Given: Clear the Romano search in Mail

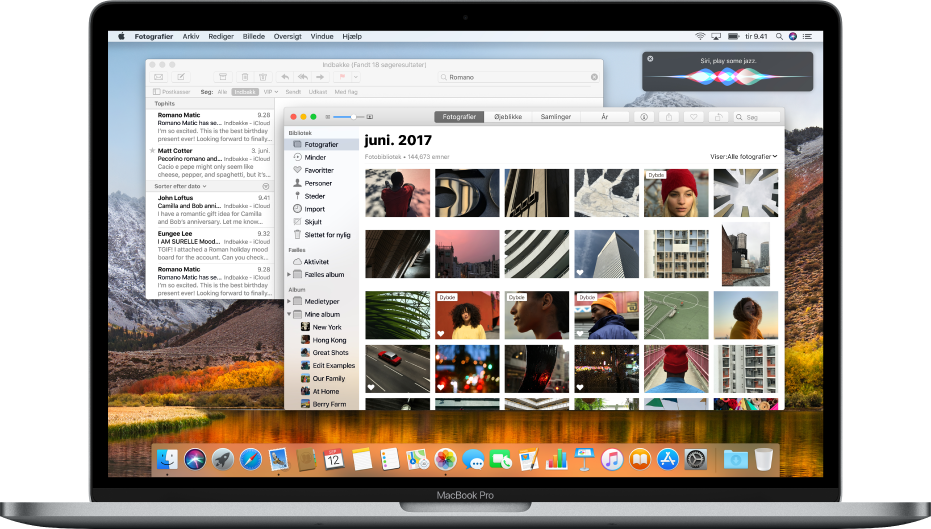Looking at the screenshot, I should pos(594,77).
